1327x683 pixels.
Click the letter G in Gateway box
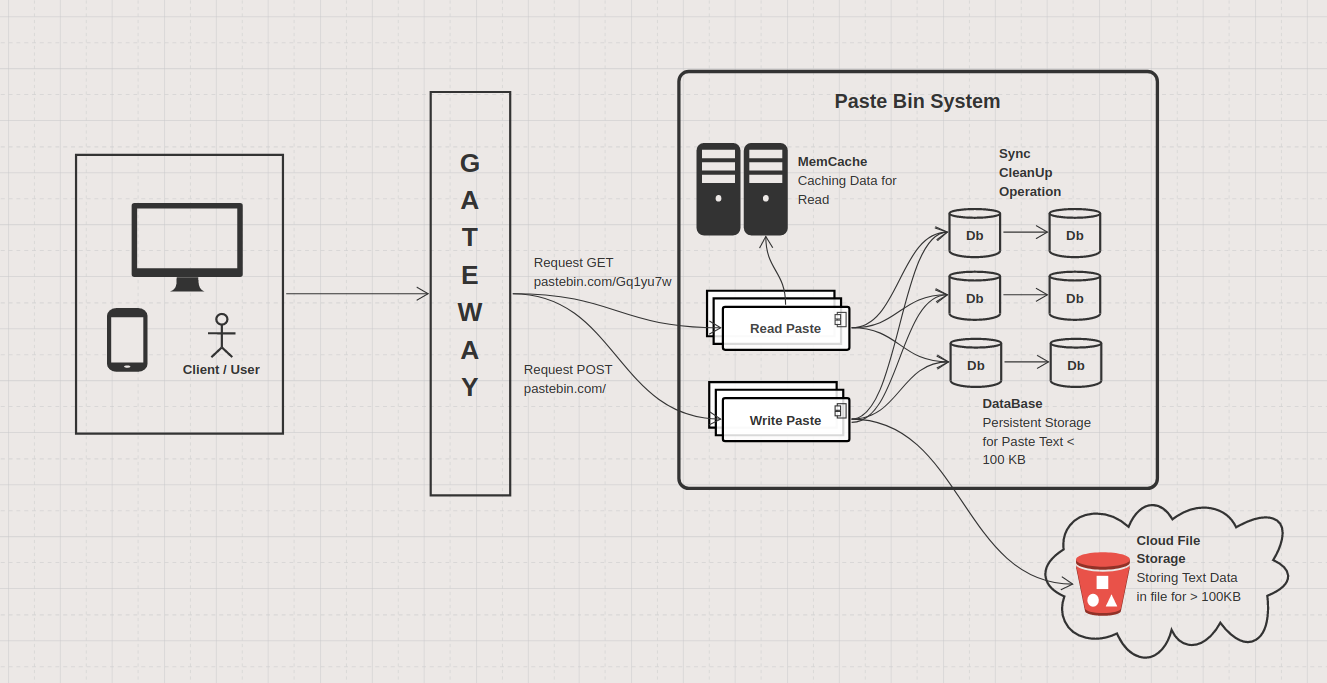click(470, 163)
